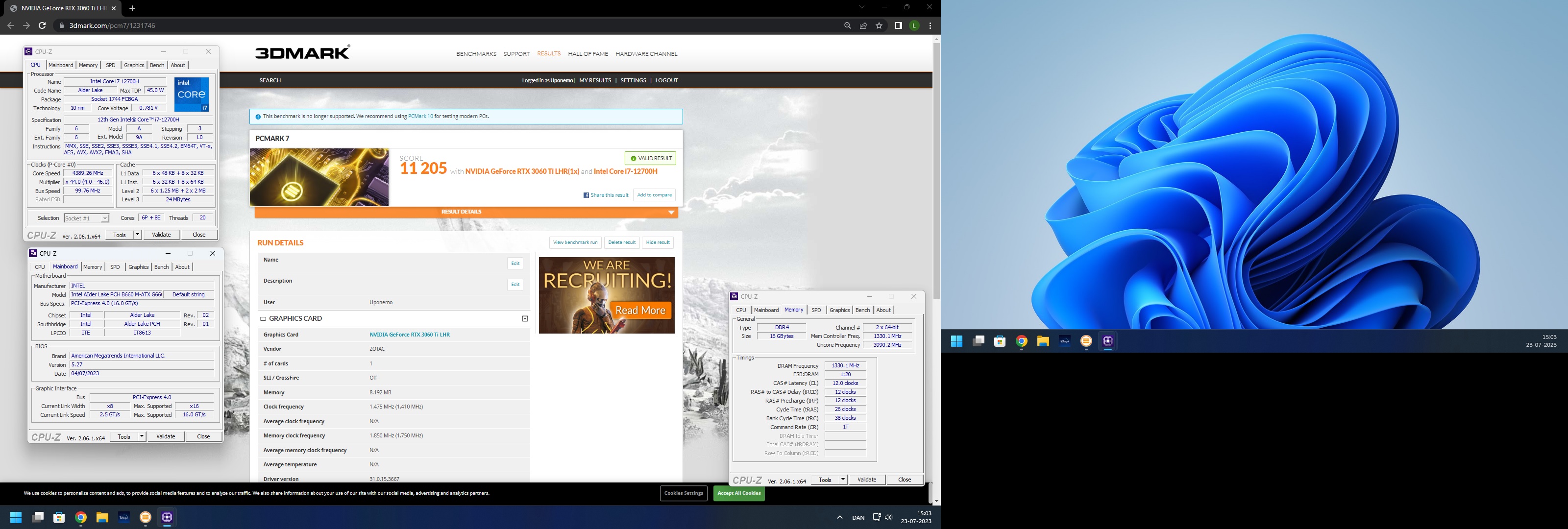Open SETTINGS link in 3DMark bar
Screen dimensions: 1568x529
coord(633,80)
